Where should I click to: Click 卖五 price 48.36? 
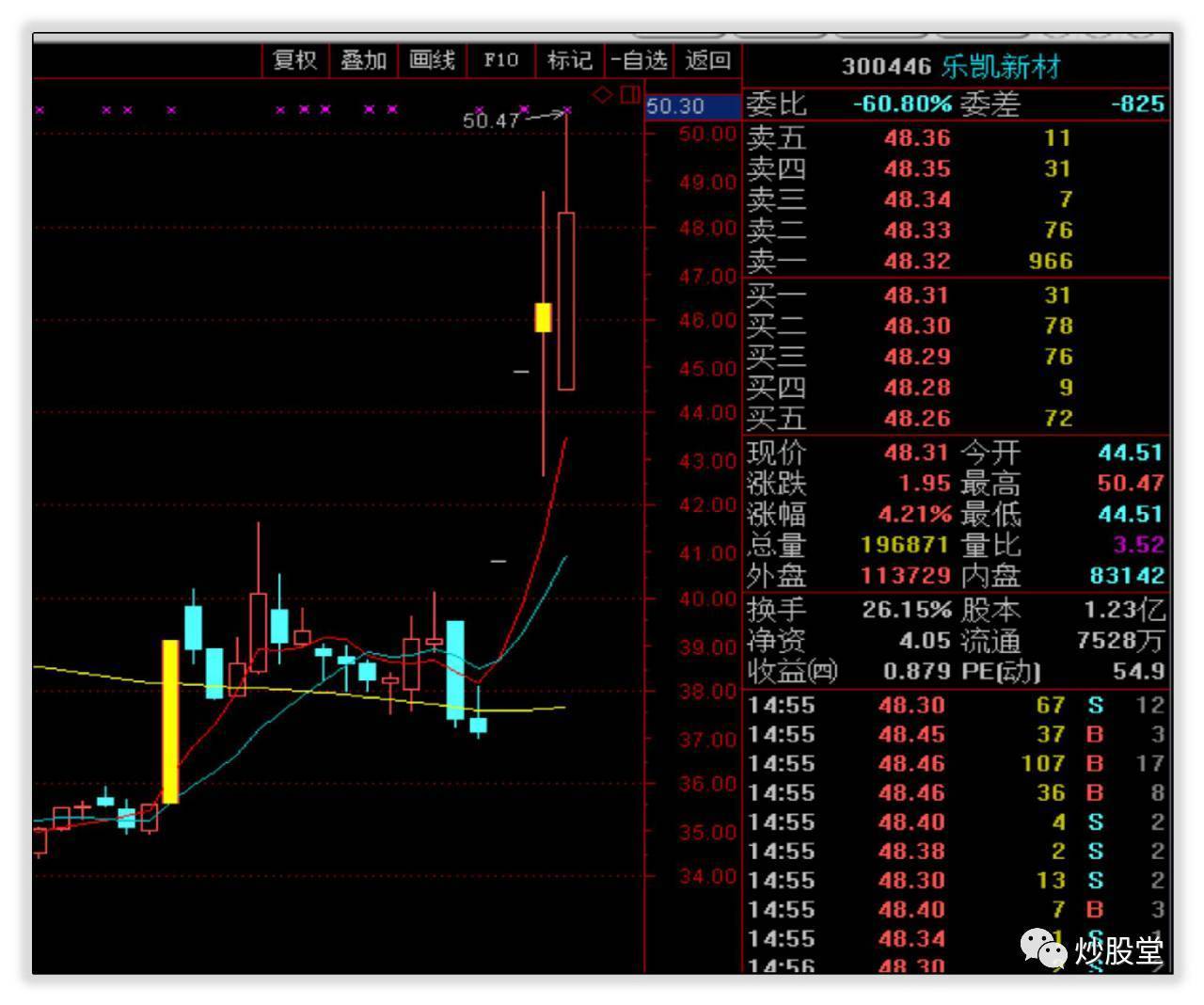point(917,138)
